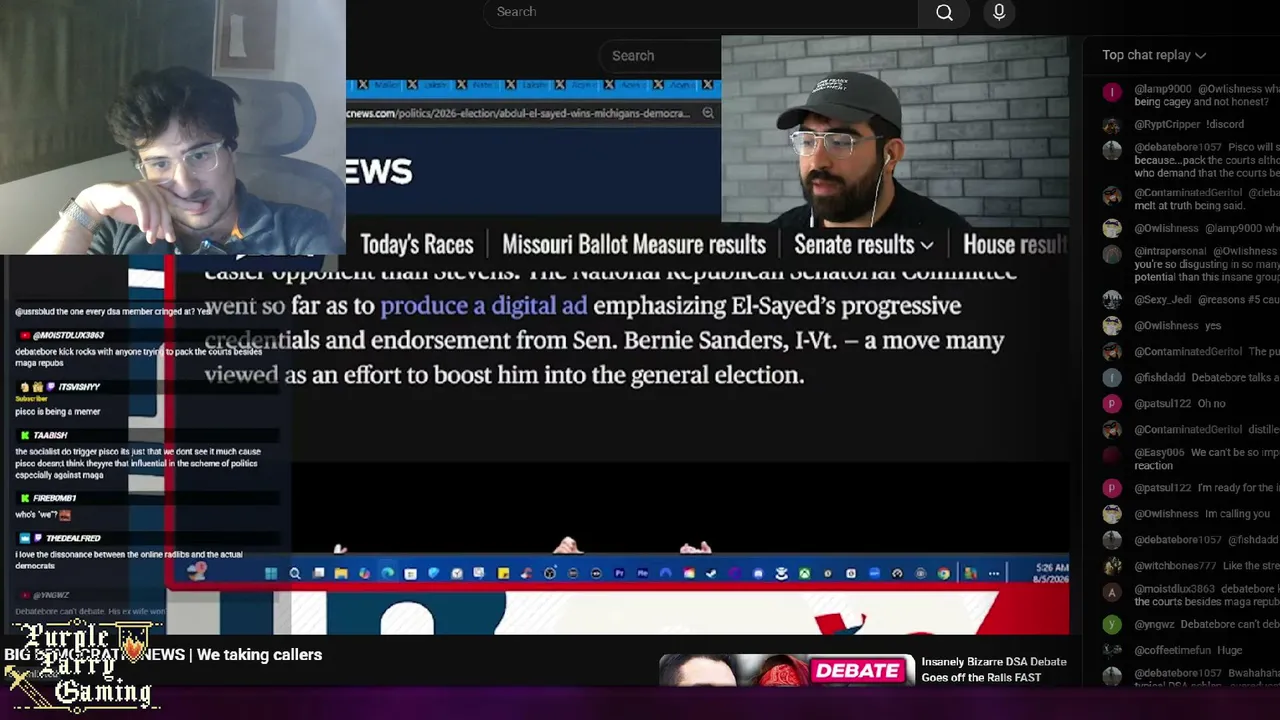Viewport: 1280px width, 720px height.
Task: Click the second Search box below the top bar
Action: [x=660, y=56]
